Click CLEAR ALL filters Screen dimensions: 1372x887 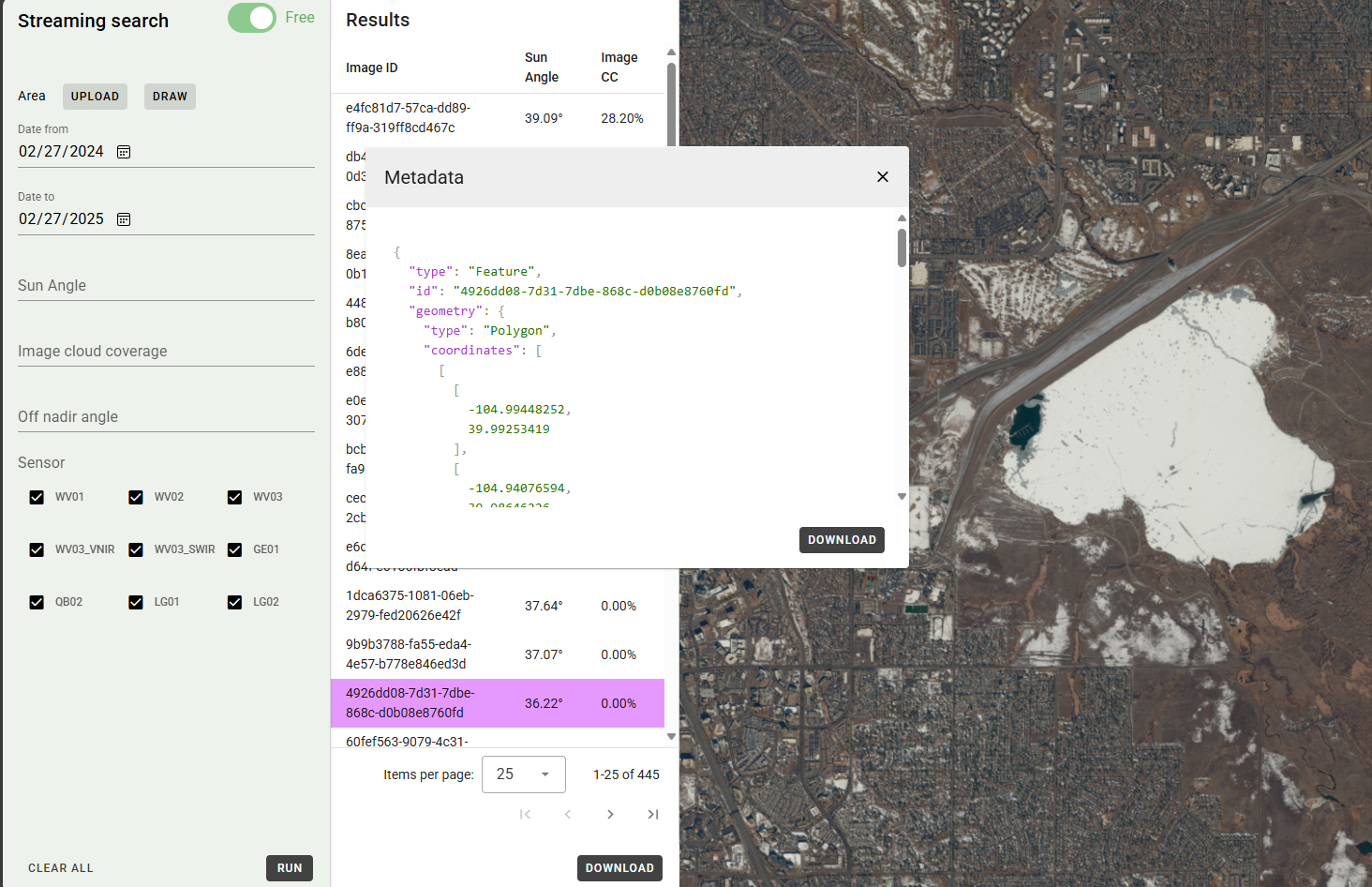61,868
